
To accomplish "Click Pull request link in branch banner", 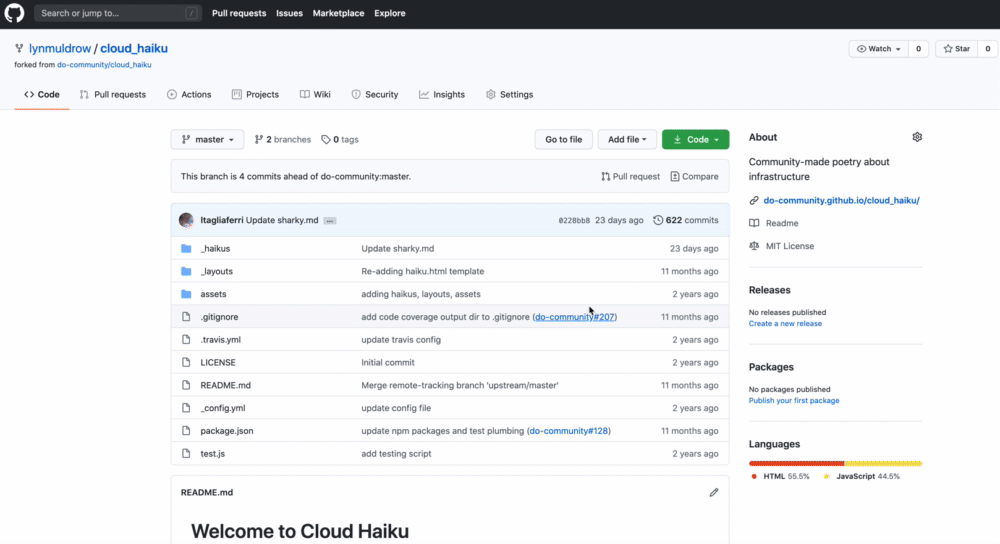I will (630, 177).
